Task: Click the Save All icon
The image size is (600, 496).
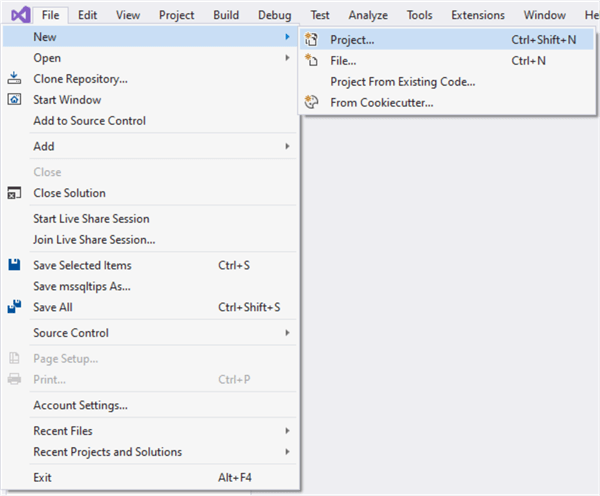Action: point(14,307)
